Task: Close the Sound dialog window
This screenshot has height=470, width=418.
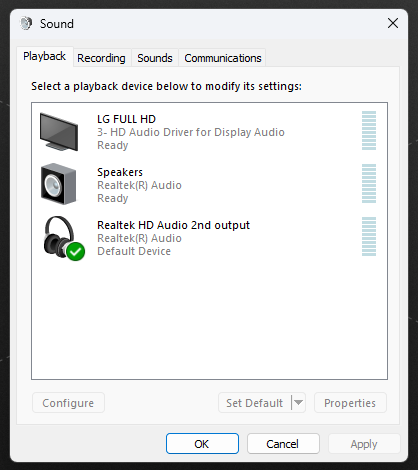Action: (x=393, y=23)
